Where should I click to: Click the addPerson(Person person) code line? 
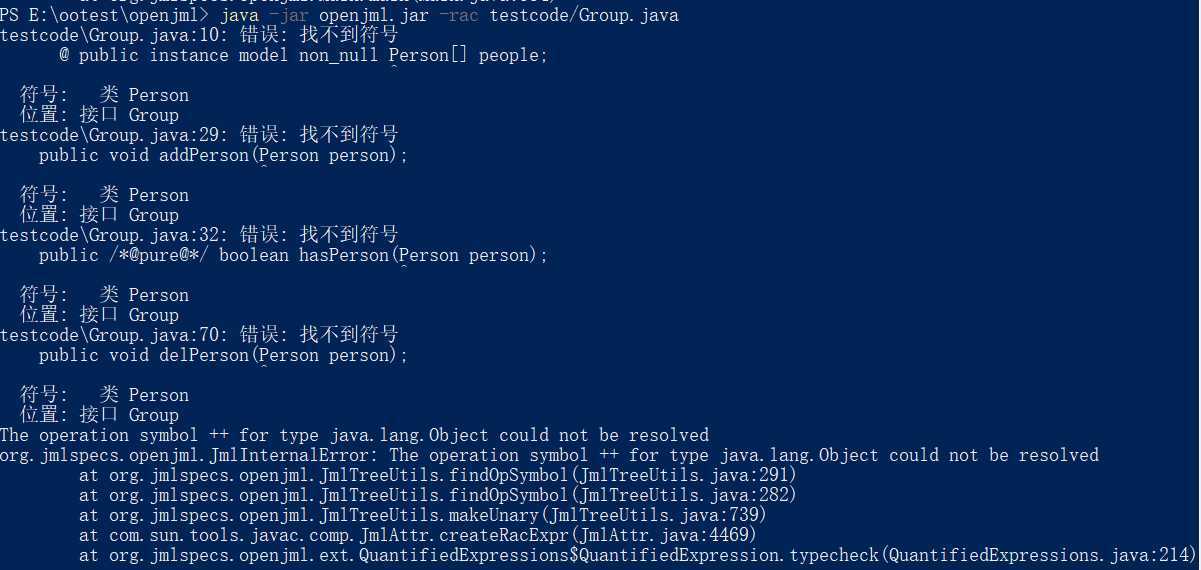pos(224,155)
